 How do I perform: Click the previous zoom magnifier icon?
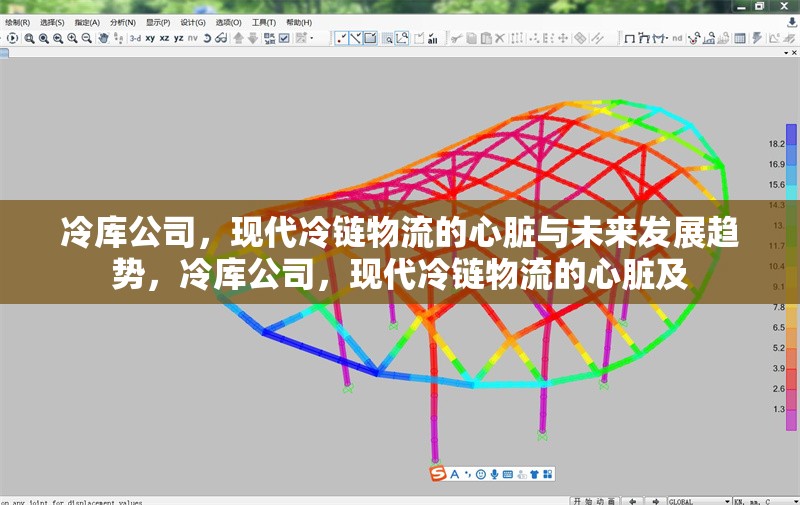click(58, 38)
